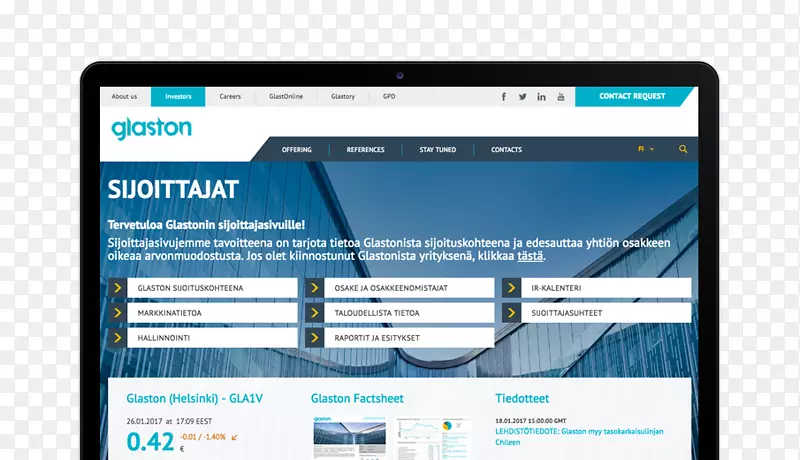Viewport: 800px width, 460px height.
Task: Open the Careers tab
Action: pos(230,96)
